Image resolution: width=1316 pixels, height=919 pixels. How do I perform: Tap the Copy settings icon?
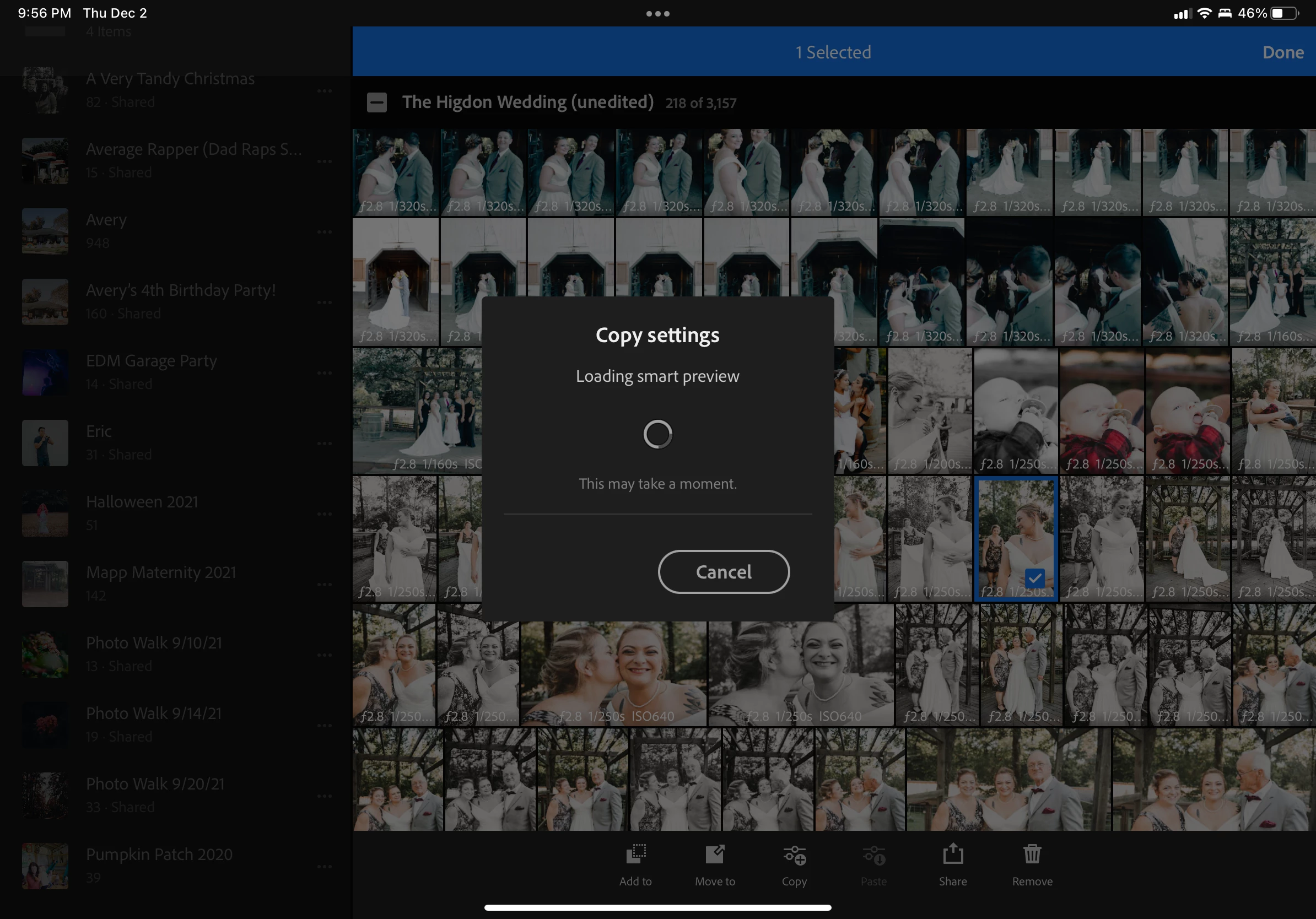(795, 856)
